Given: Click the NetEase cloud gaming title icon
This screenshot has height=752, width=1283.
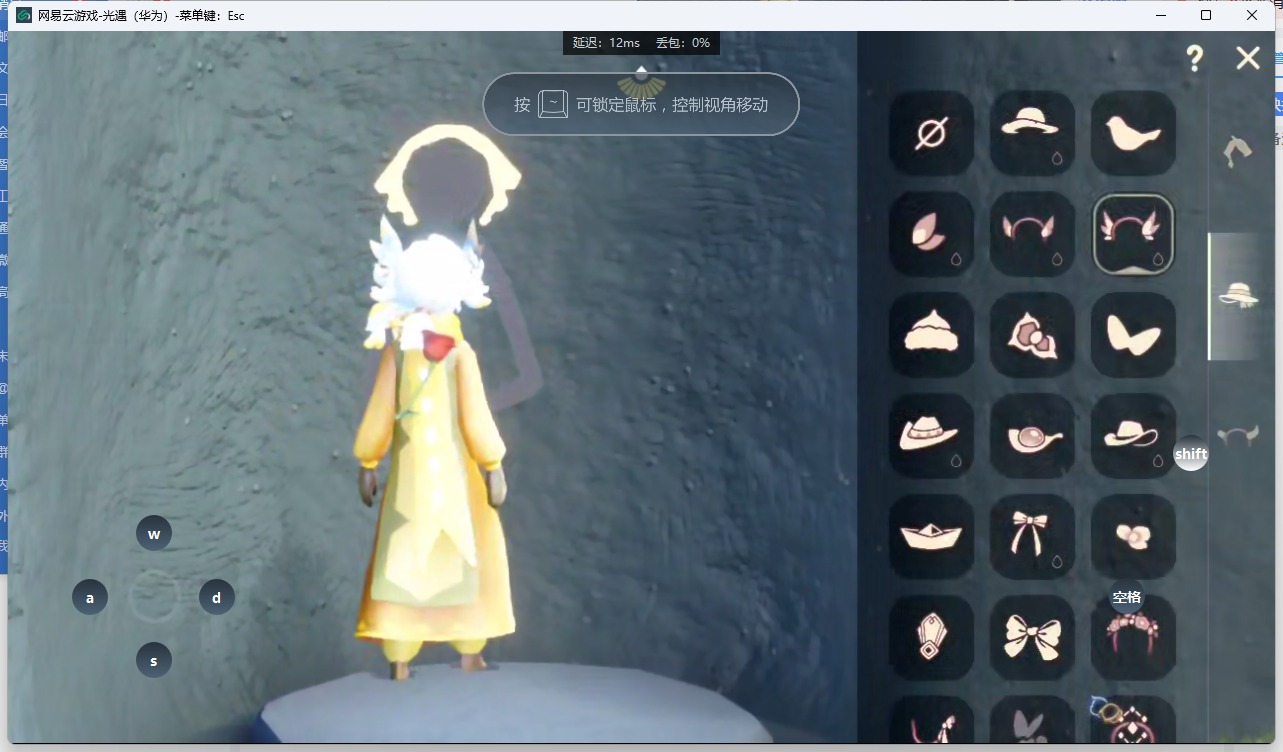Looking at the screenshot, I should [x=24, y=15].
